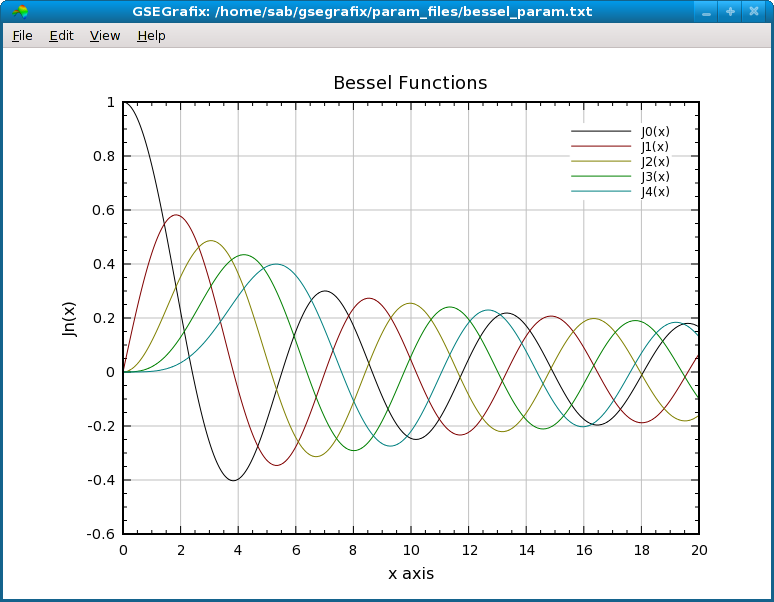Click the black J0(x) legend line sample
Screen dimensions: 774x602
pyautogui.click(x=601, y=131)
